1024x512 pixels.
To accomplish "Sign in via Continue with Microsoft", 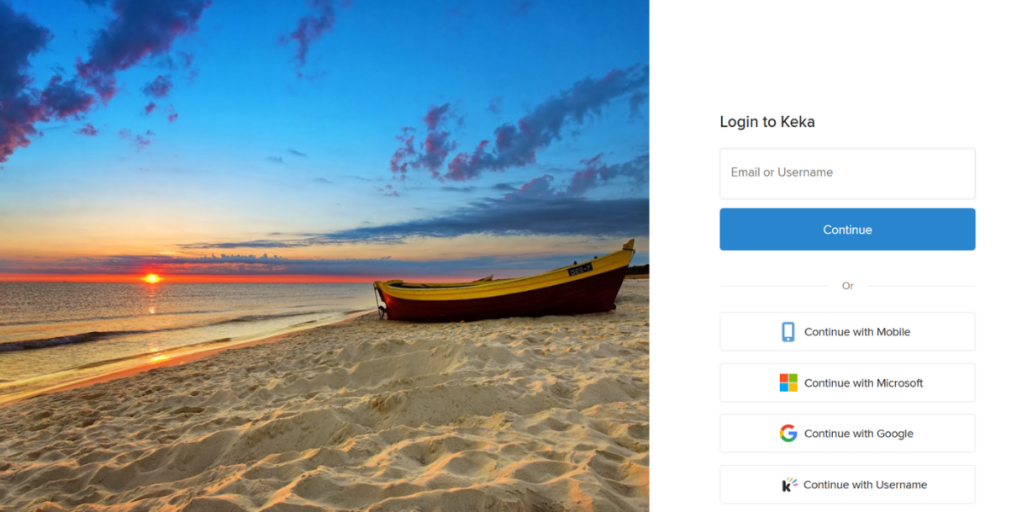I will (847, 383).
